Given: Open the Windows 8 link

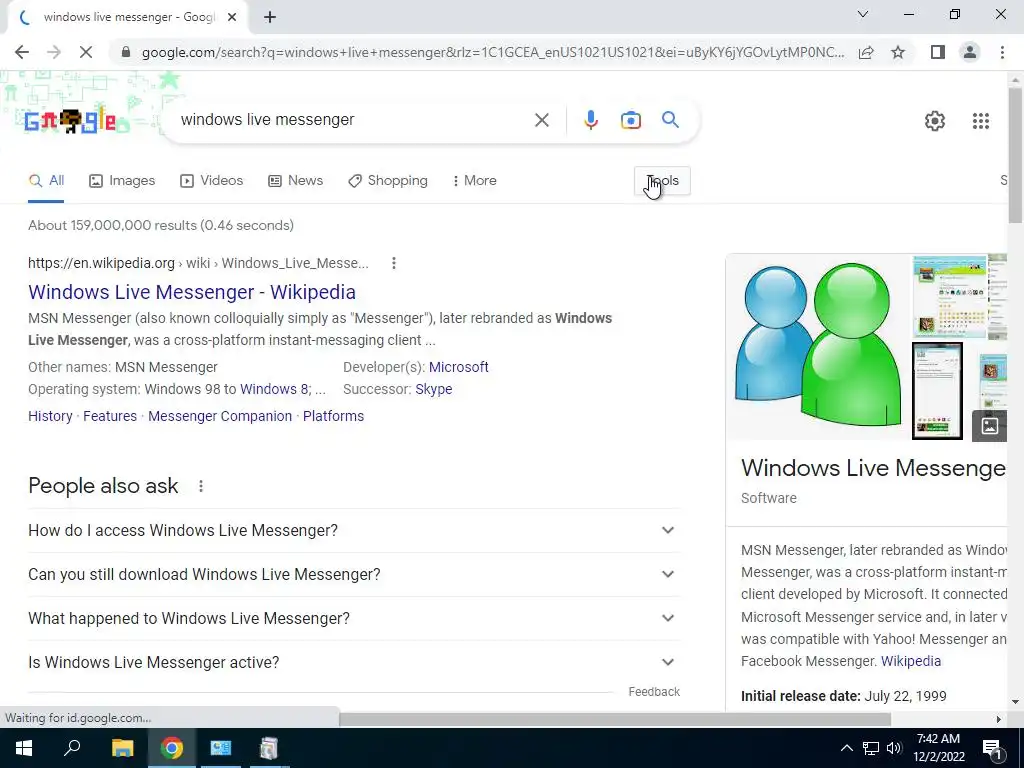Looking at the screenshot, I should (x=274, y=389).
